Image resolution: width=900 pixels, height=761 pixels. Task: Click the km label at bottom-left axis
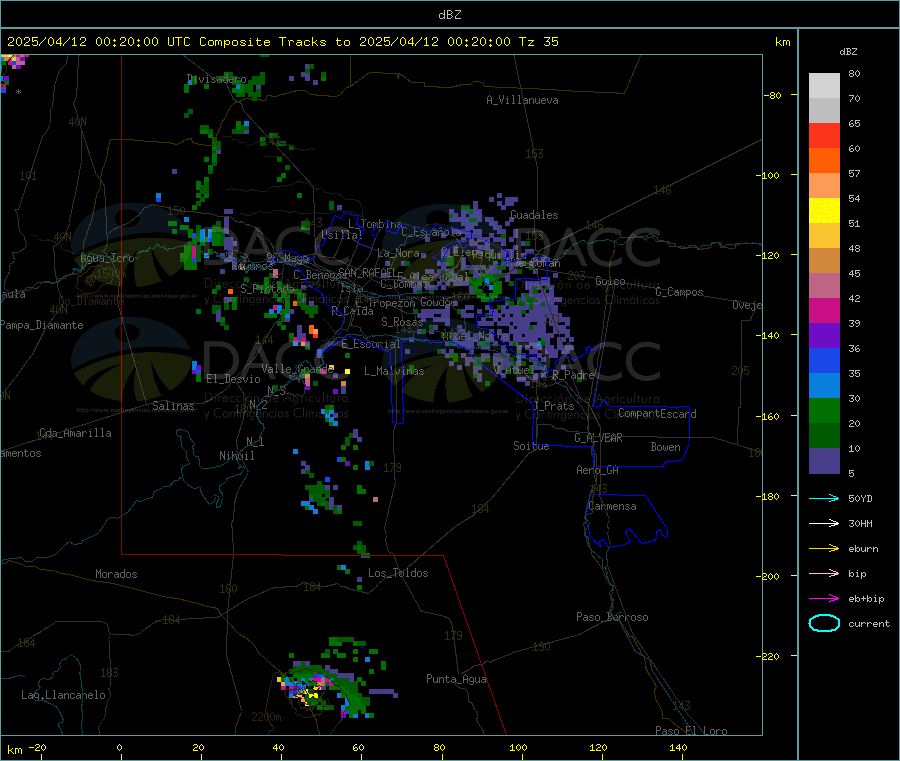[14, 750]
